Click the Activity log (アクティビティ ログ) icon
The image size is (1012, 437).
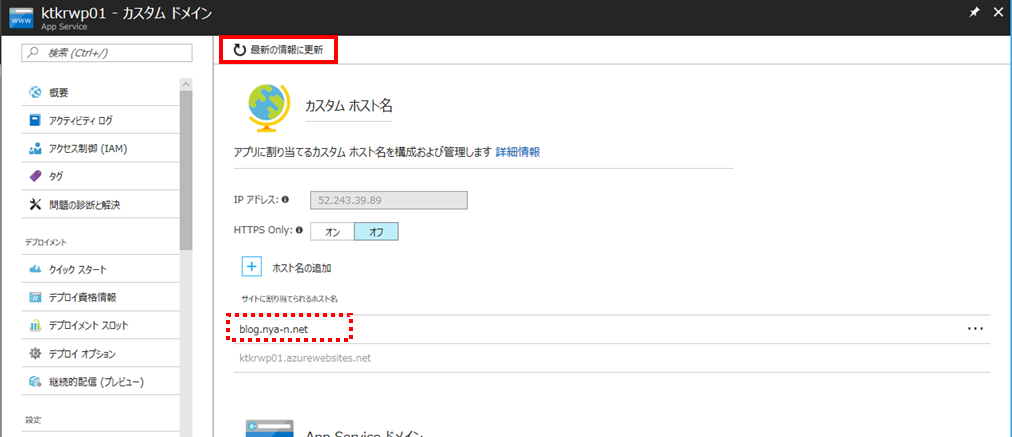[x=35, y=120]
